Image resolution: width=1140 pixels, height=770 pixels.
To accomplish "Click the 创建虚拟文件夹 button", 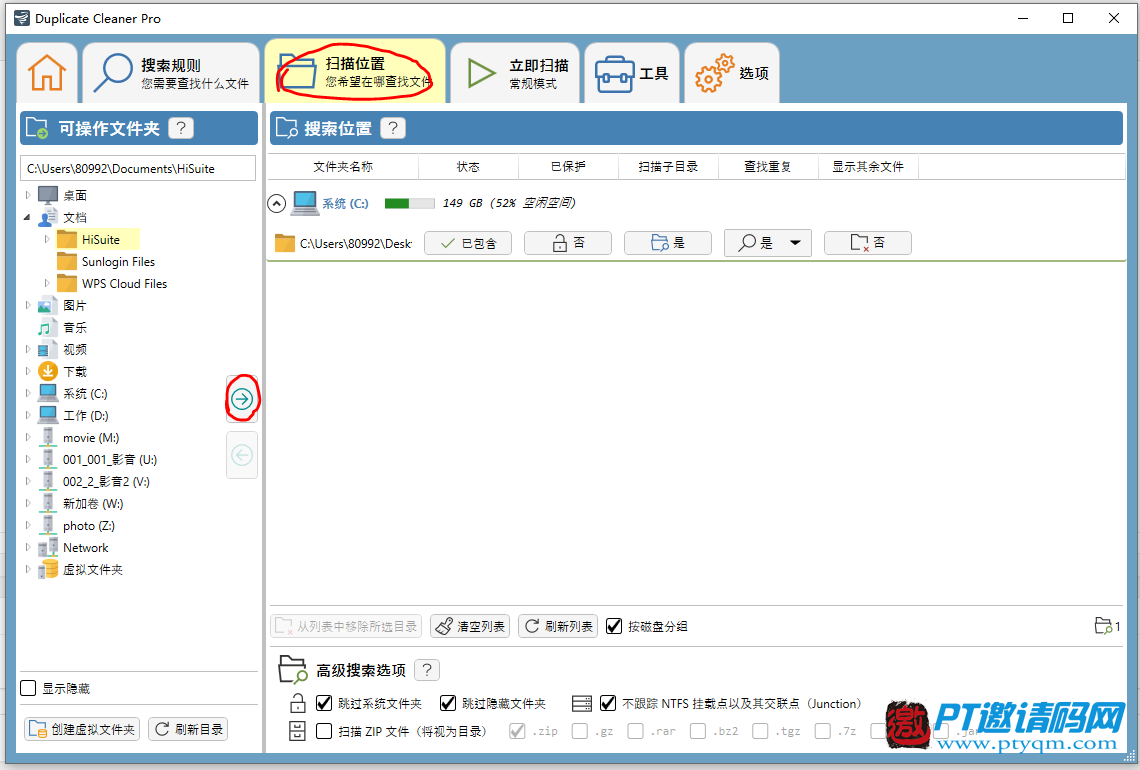I will (82, 729).
